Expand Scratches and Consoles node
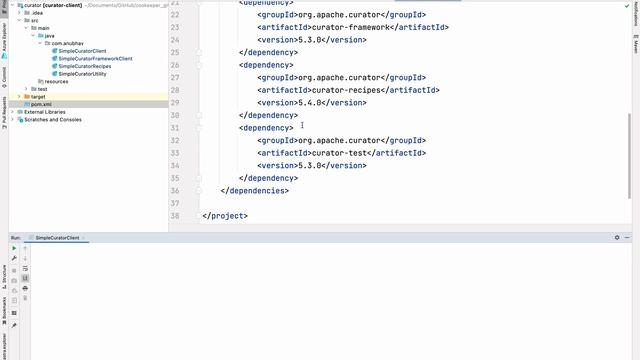Image resolution: width=640 pixels, height=360 pixels. pyautogui.click(x=13, y=120)
